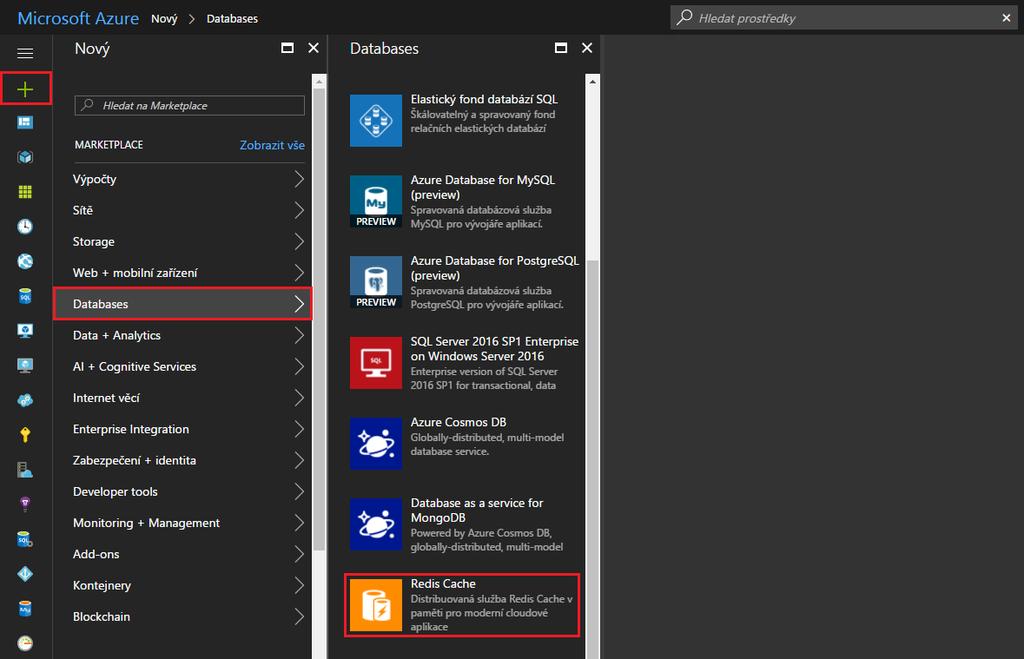
Task: Open the purple lightbulb icon in sidebar
Action: pyautogui.click(x=25, y=504)
